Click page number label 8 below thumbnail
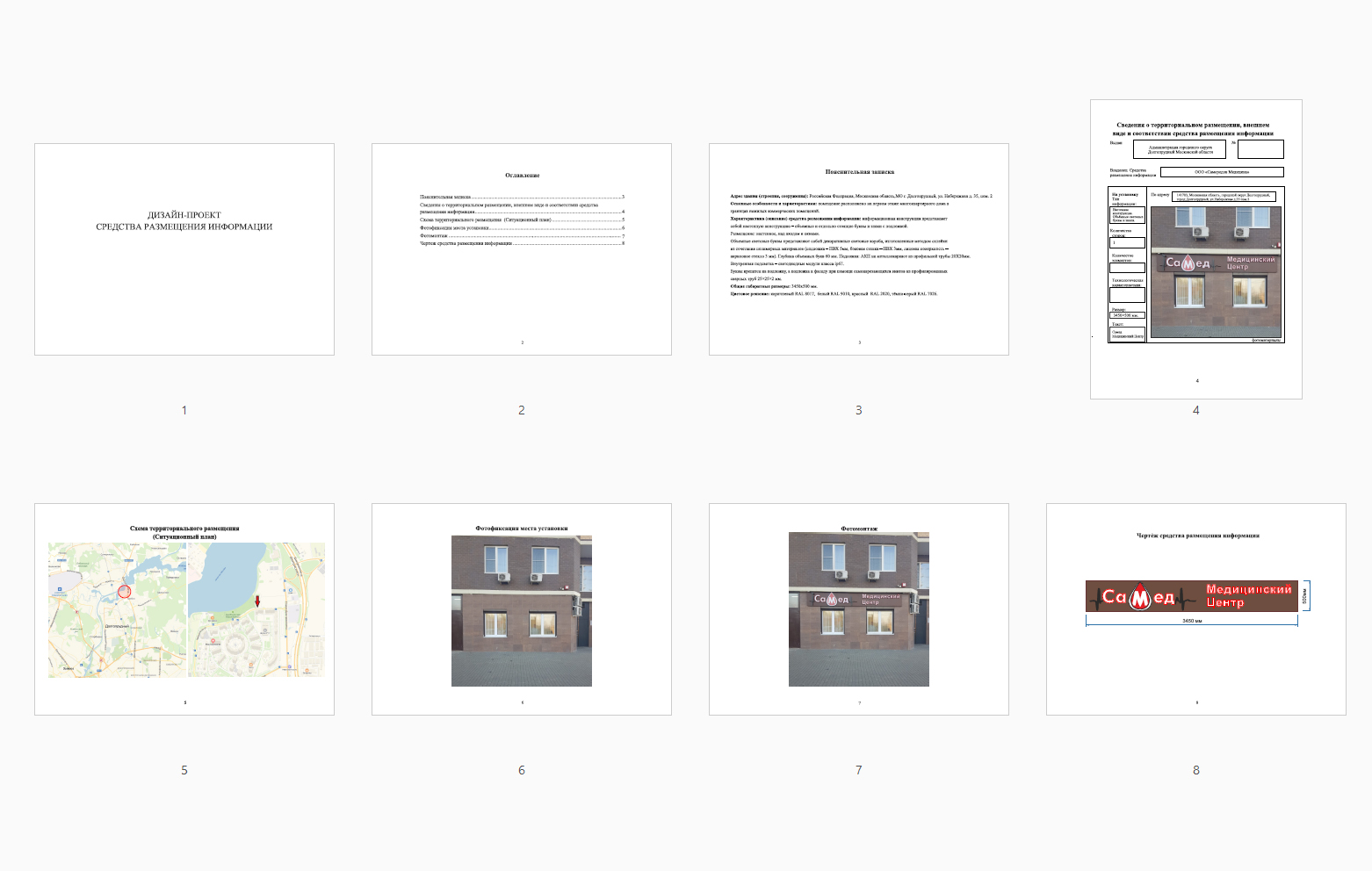1372x871 pixels. 1195,770
